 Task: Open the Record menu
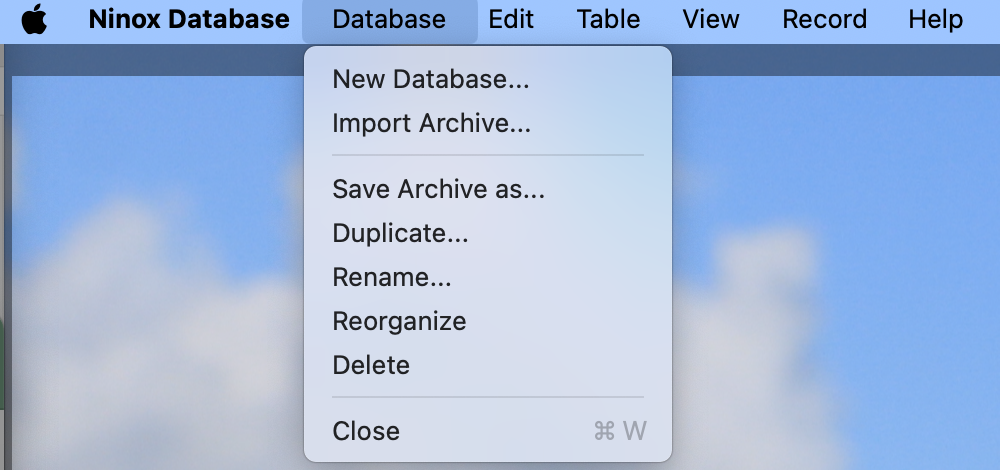(824, 20)
